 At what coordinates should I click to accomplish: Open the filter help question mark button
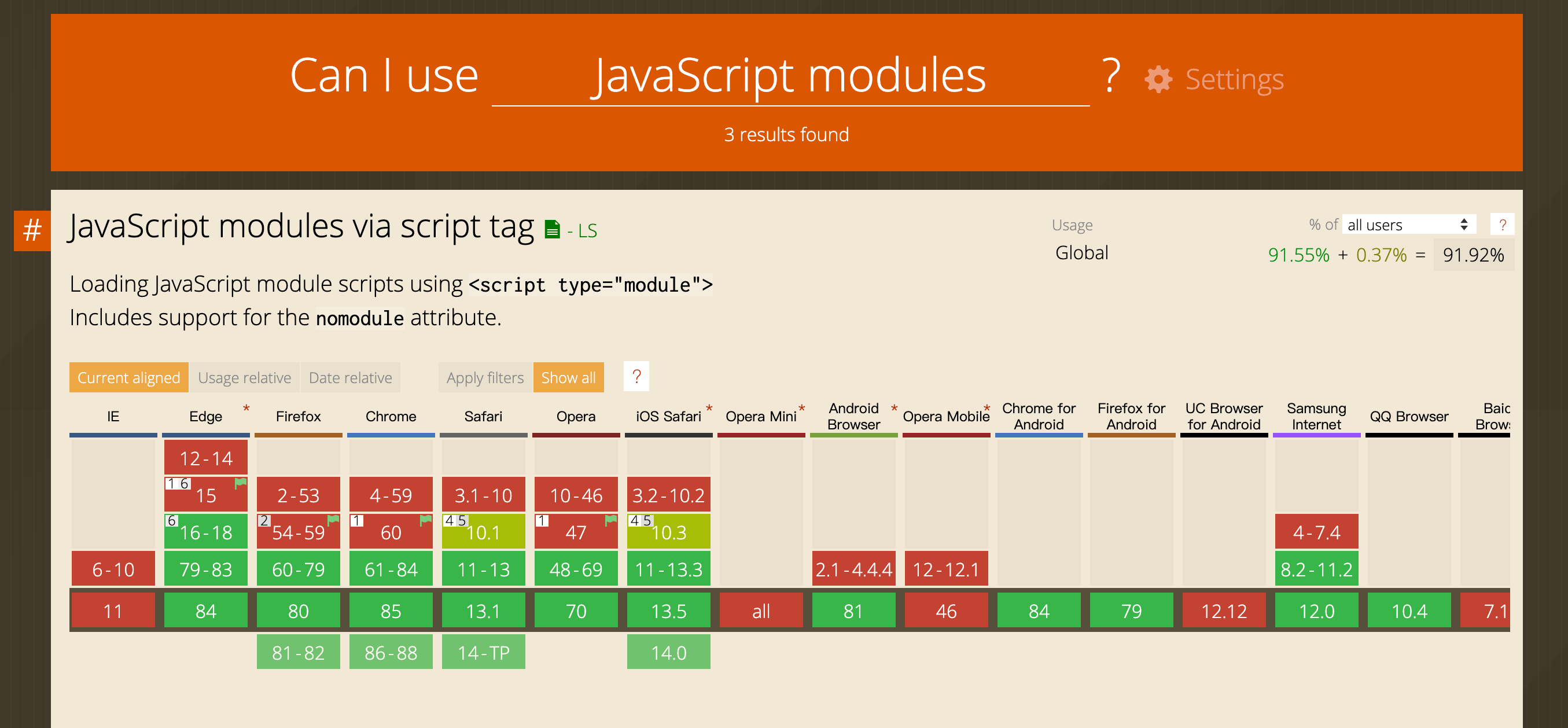click(x=636, y=377)
